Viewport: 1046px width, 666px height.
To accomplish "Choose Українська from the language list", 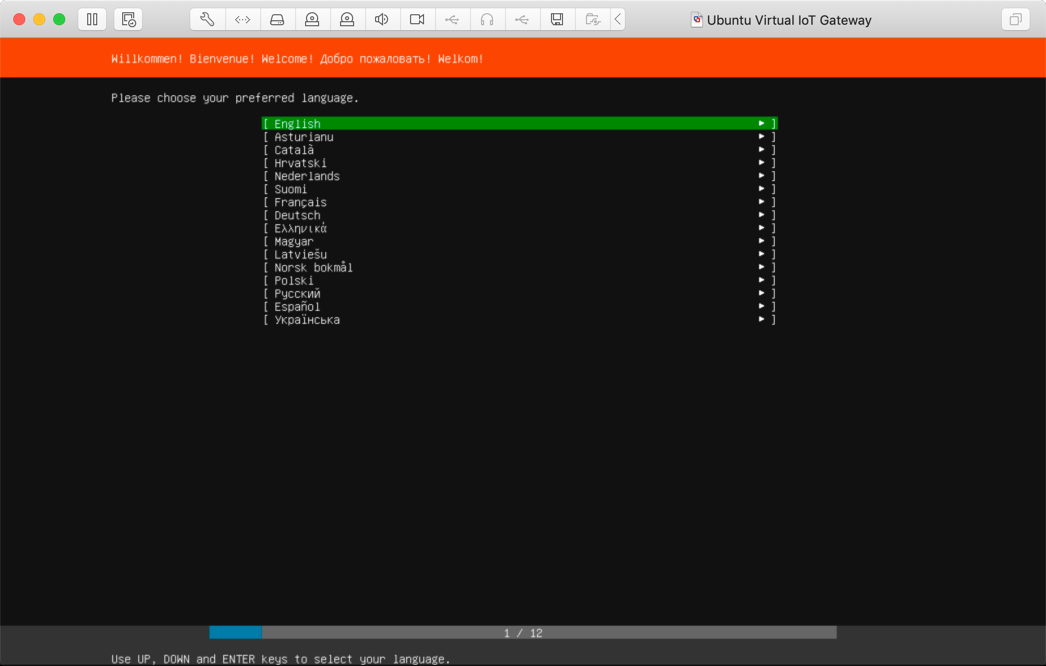I will click(520, 320).
